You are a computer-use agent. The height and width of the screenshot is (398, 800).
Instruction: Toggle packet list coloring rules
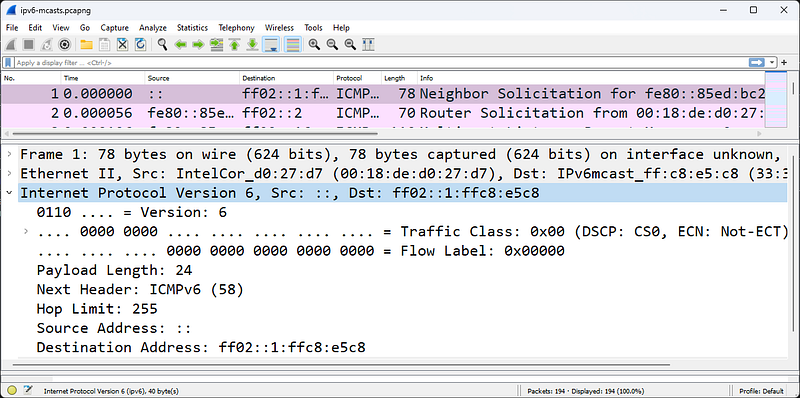292,45
